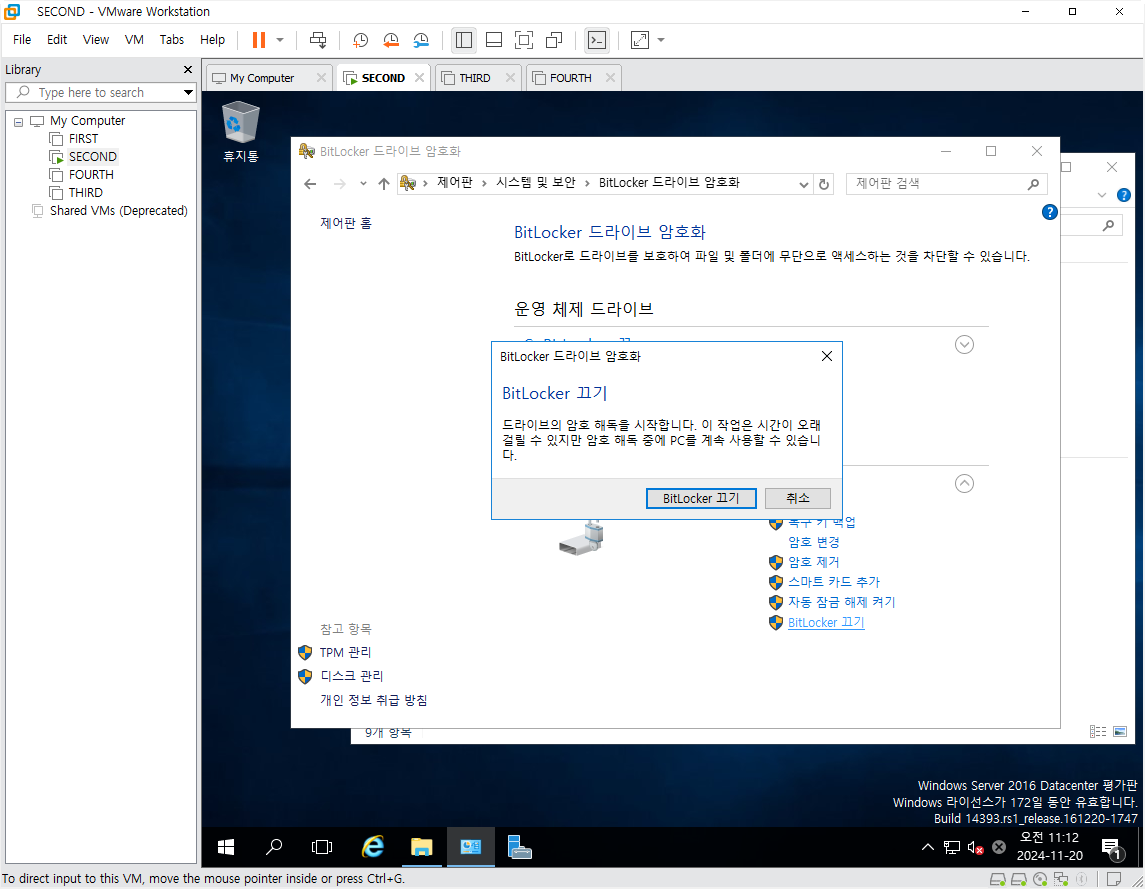1145x889 pixels.
Task: Open the VM menu
Action: click(x=134, y=39)
